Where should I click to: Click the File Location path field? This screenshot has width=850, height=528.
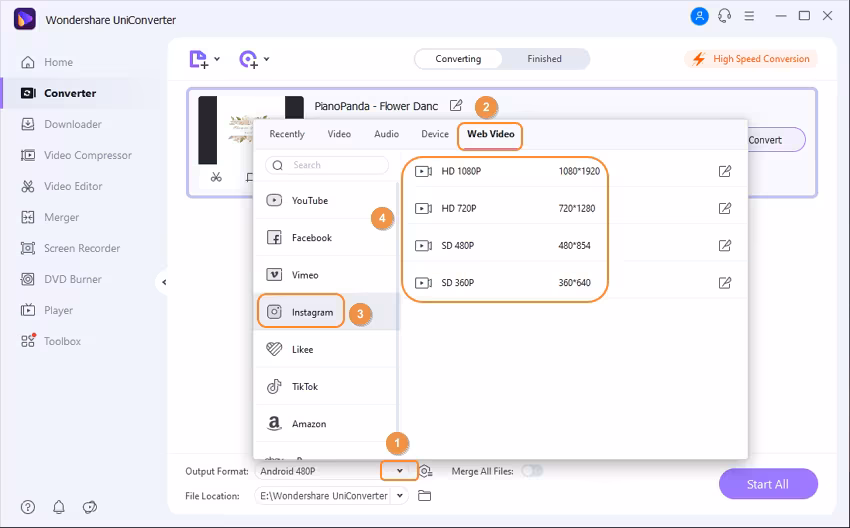324,495
